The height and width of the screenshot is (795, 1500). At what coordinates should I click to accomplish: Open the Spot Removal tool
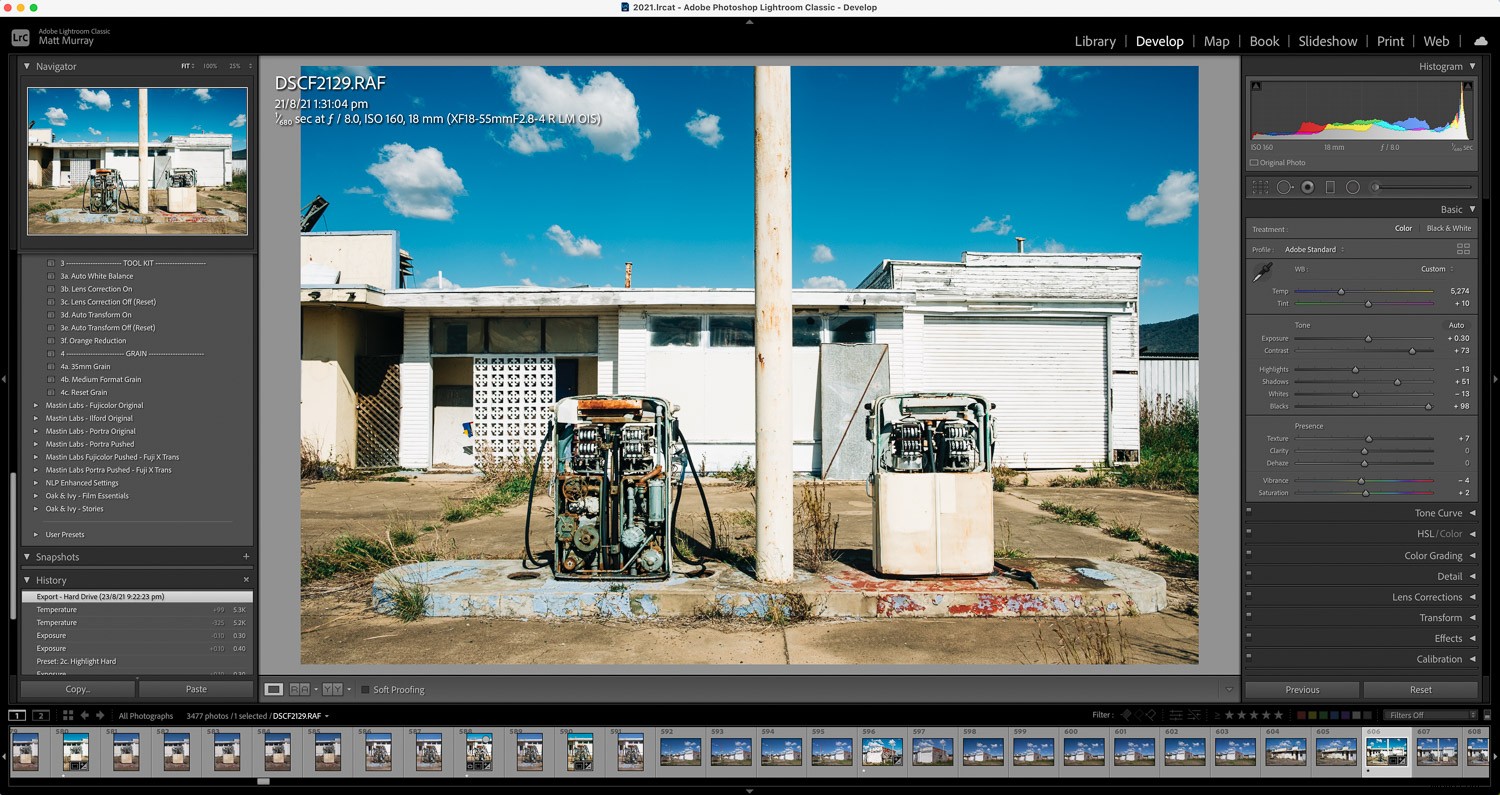(x=1285, y=186)
